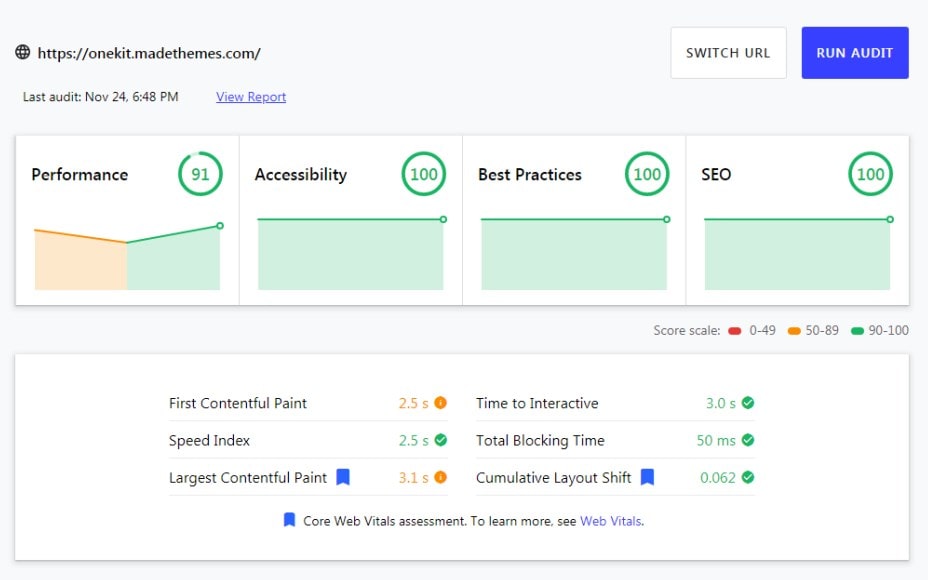
Task: Click the Performance score circle showing 91
Action: (x=200, y=174)
